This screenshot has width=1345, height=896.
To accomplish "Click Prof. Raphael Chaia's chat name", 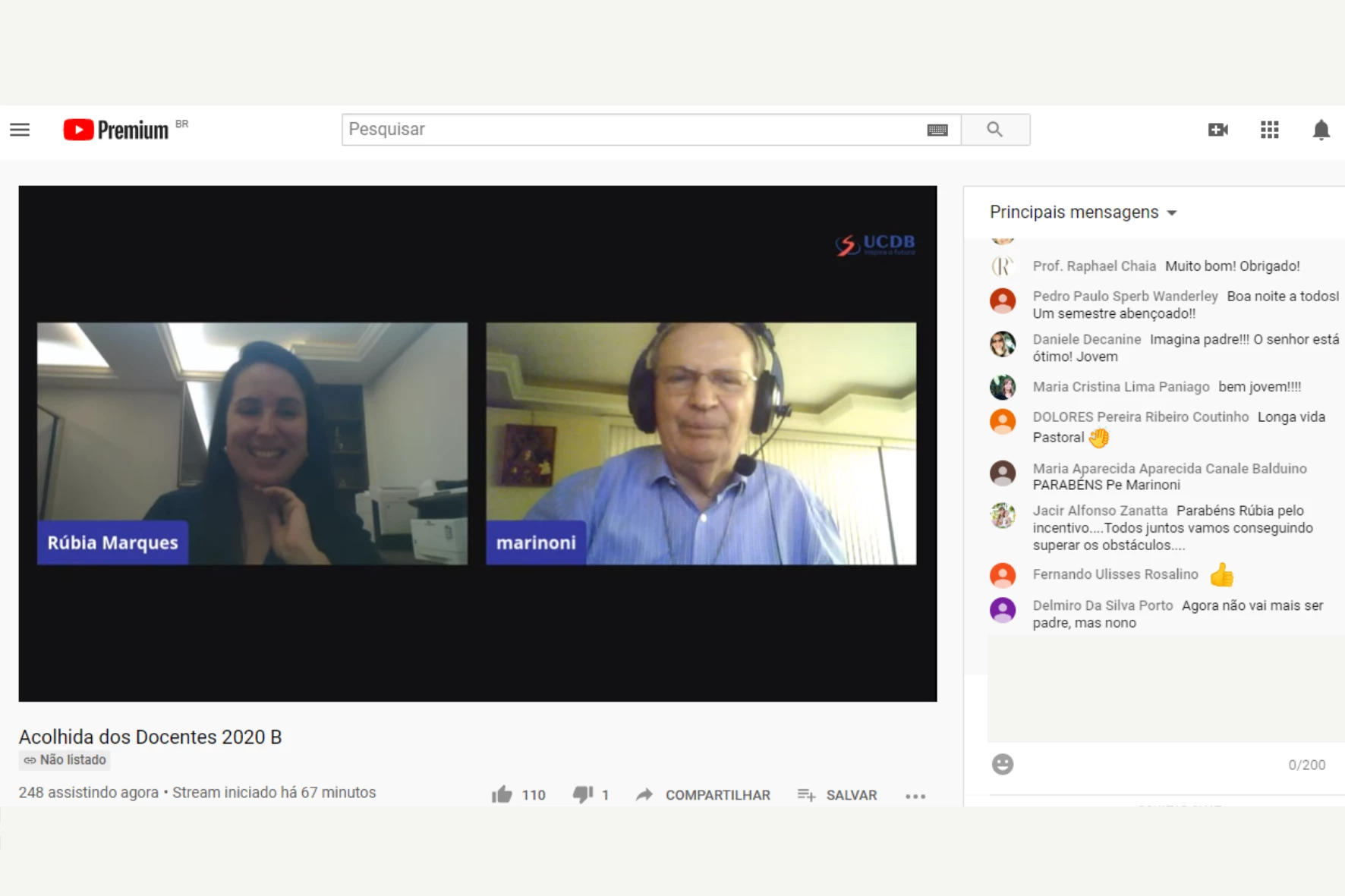I will pyautogui.click(x=1094, y=266).
